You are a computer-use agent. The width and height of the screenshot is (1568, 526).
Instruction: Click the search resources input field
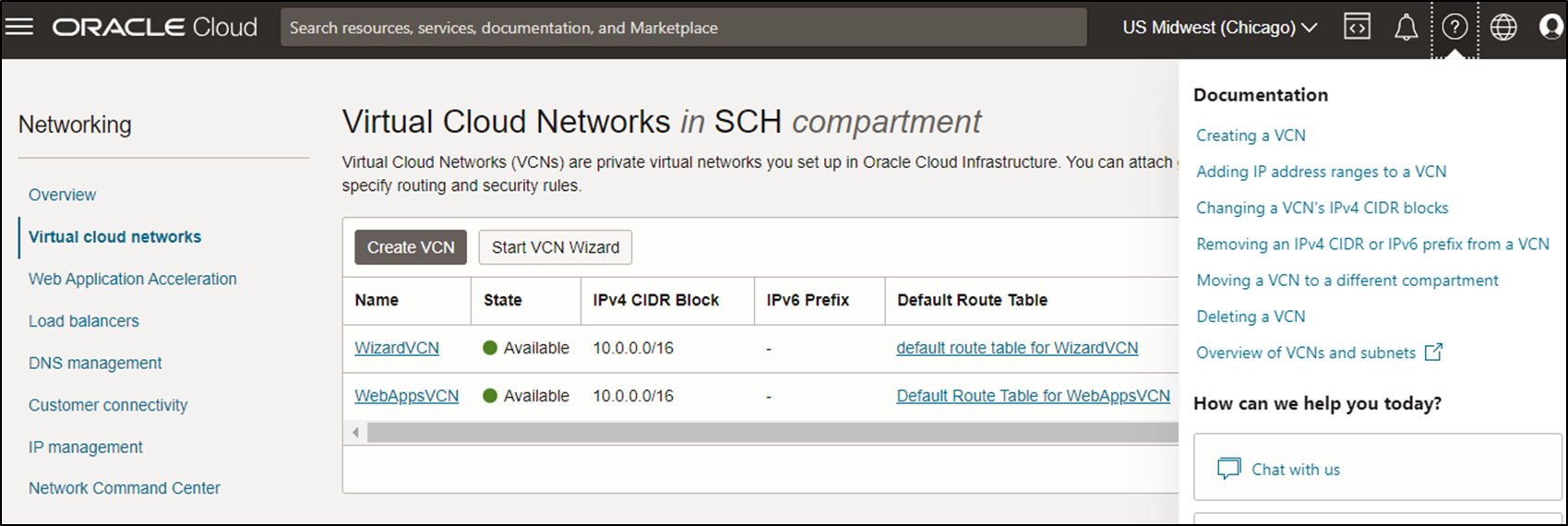(684, 28)
